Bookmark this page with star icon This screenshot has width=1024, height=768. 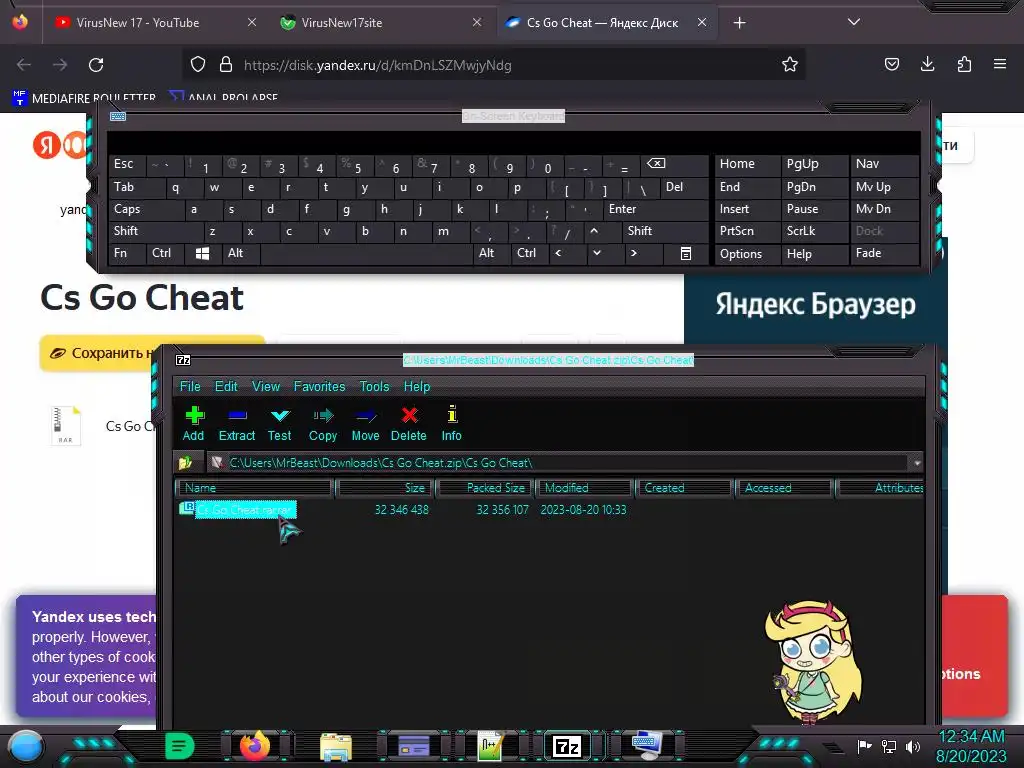(x=790, y=64)
